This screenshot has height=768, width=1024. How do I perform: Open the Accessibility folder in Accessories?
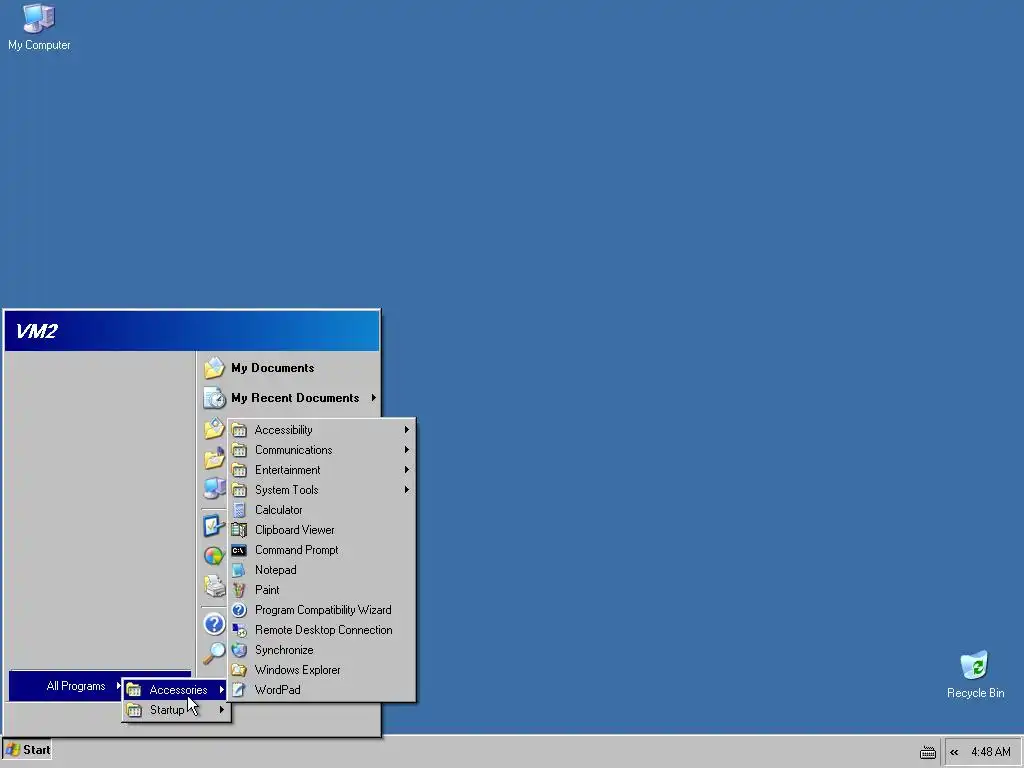pos(321,430)
